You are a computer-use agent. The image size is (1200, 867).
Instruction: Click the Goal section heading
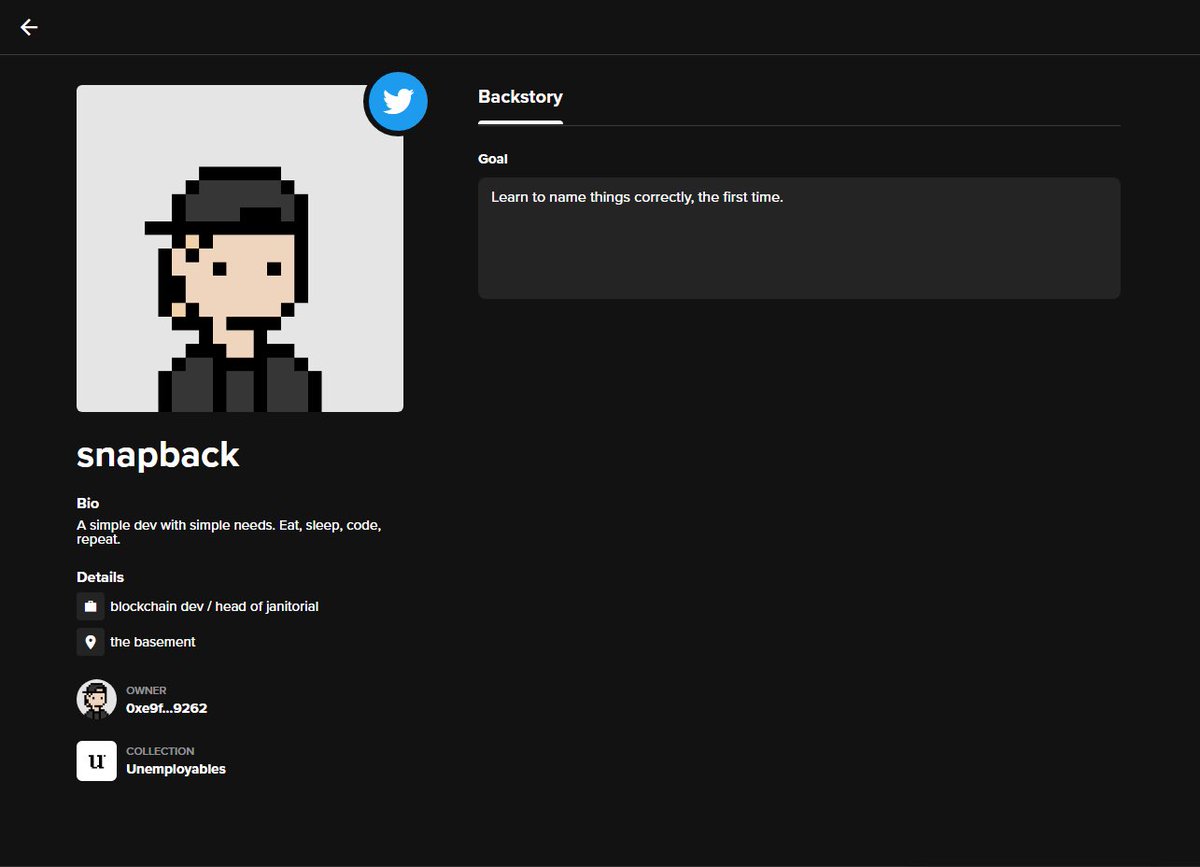click(493, 158)
